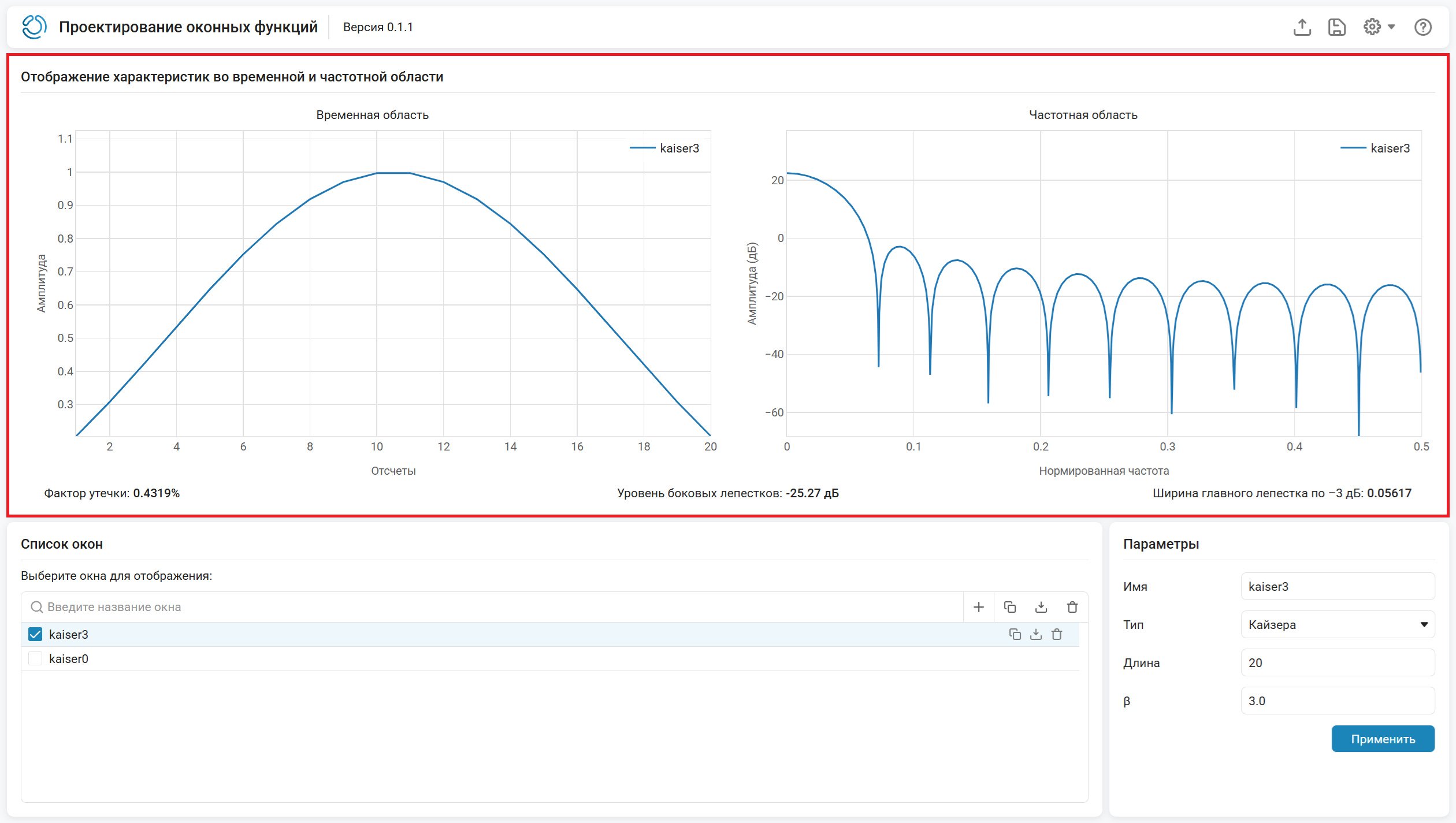The width and height of the screenshot is (1456, 823).
Task: Expand the settings dropdown arrow
Action: [1391, 27]
